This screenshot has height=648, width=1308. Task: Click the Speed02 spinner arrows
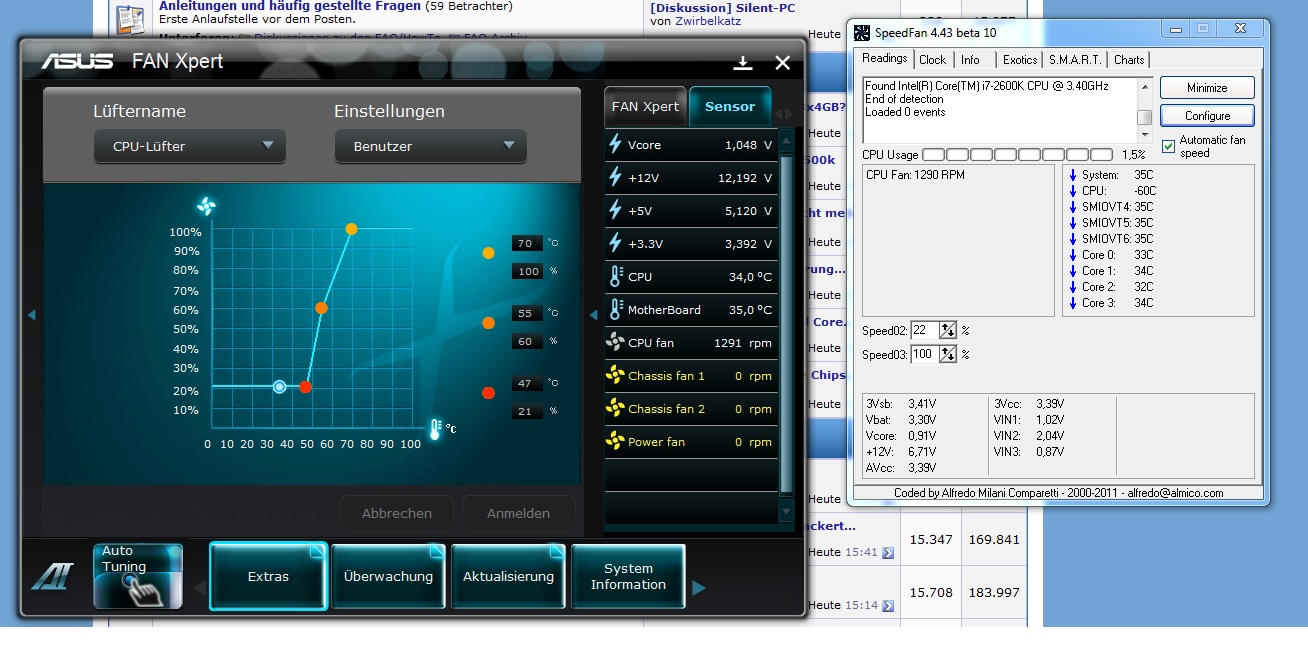(x=948, y=330)
